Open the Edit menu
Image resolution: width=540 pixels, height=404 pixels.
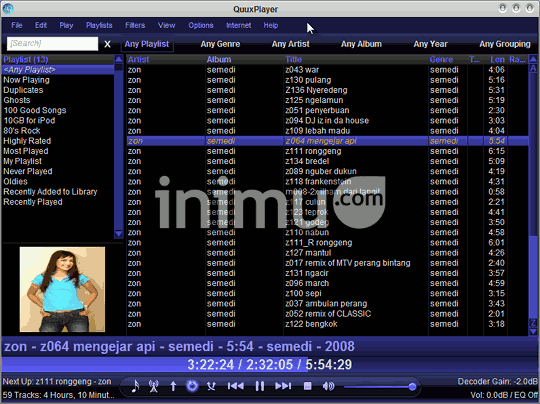[x=41, y=25]
